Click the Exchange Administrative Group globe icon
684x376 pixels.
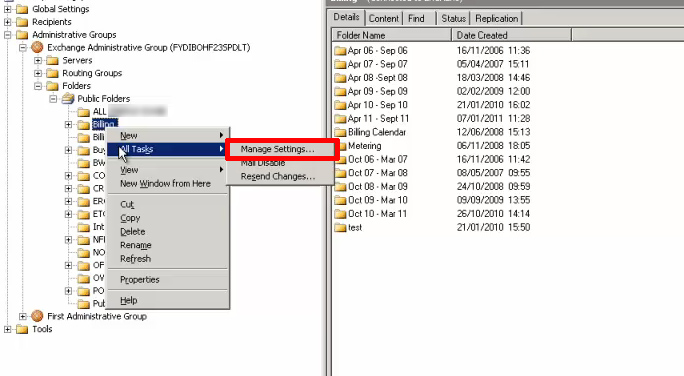point(38,47)
